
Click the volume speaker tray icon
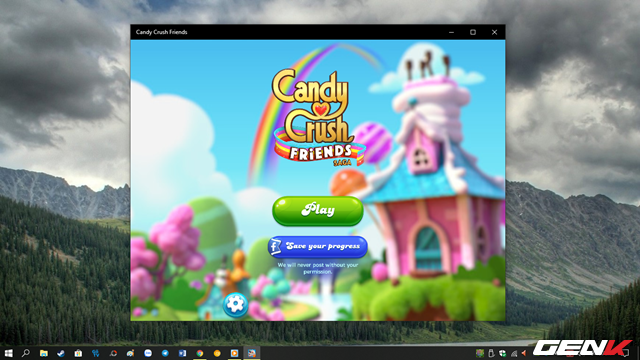click(524, 353)
